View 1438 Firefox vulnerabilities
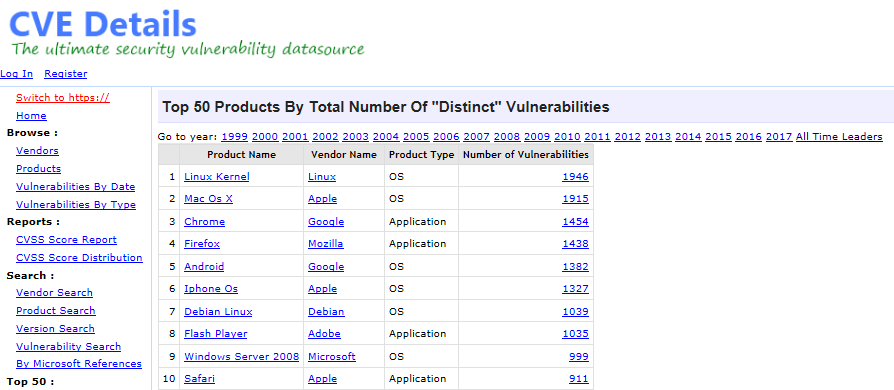 575,244
